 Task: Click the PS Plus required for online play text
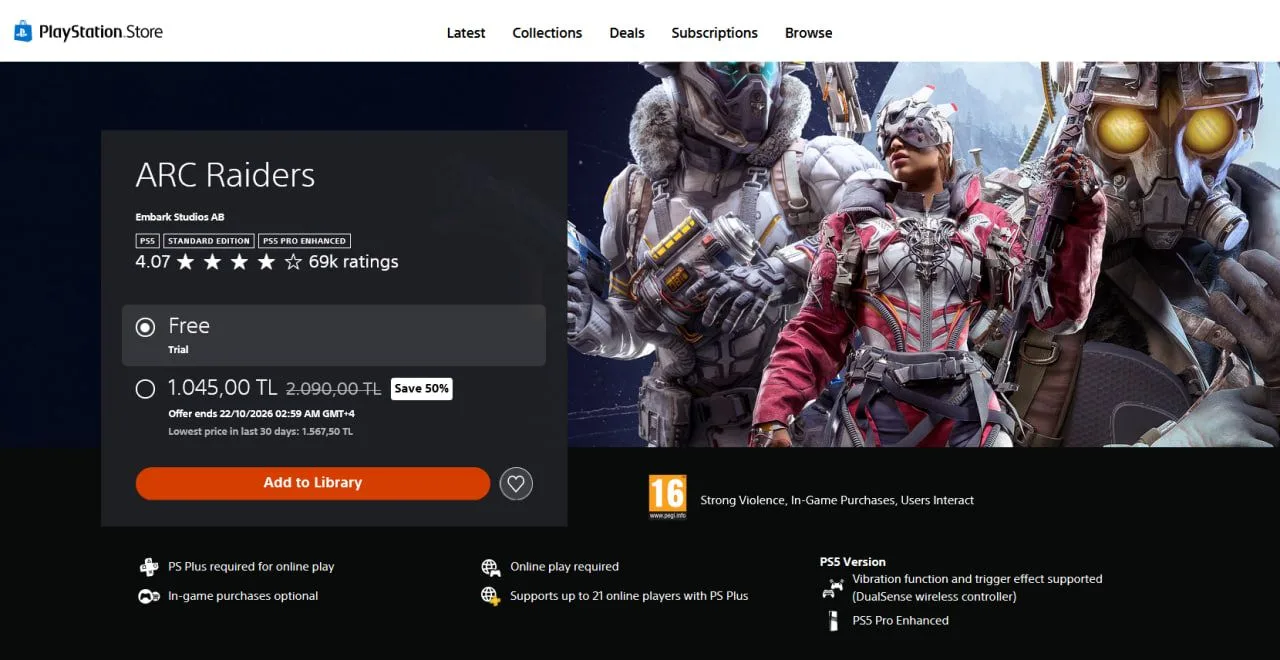[x=251, y=567]
